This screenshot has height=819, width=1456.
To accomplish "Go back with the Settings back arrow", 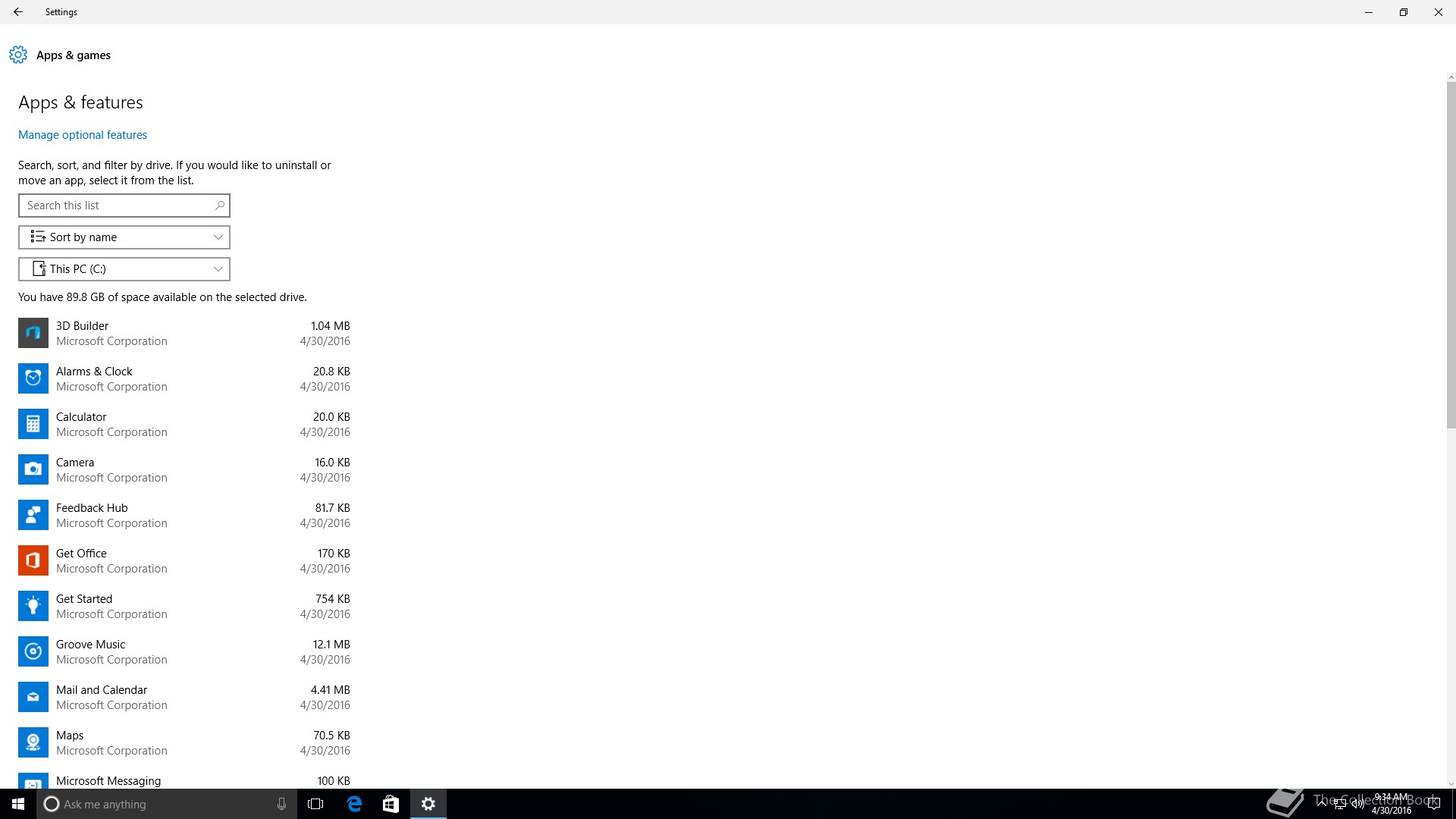I will pyautogui.click(x=18, y=12).
